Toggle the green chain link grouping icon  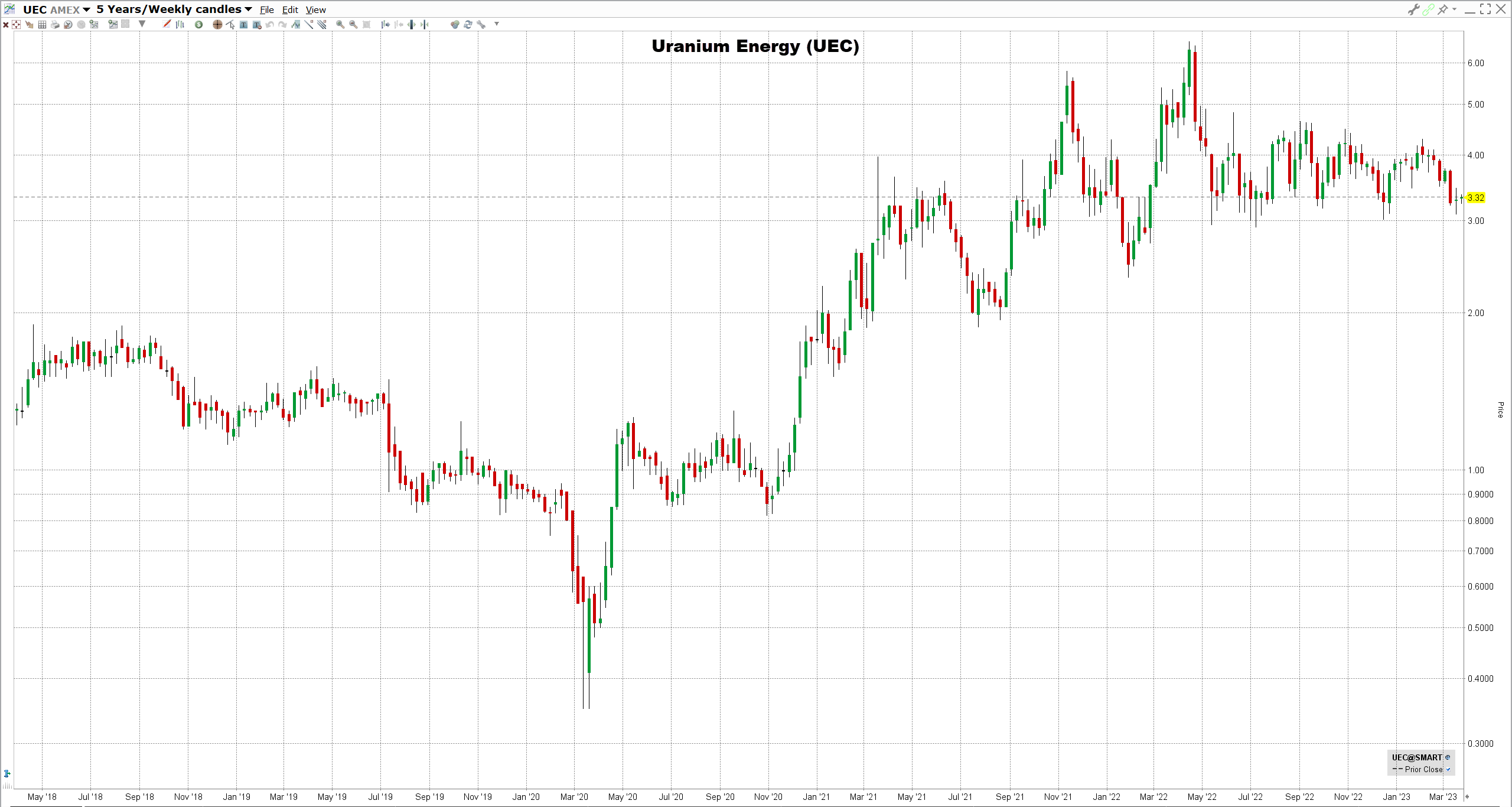click(x=1428, y=9)
